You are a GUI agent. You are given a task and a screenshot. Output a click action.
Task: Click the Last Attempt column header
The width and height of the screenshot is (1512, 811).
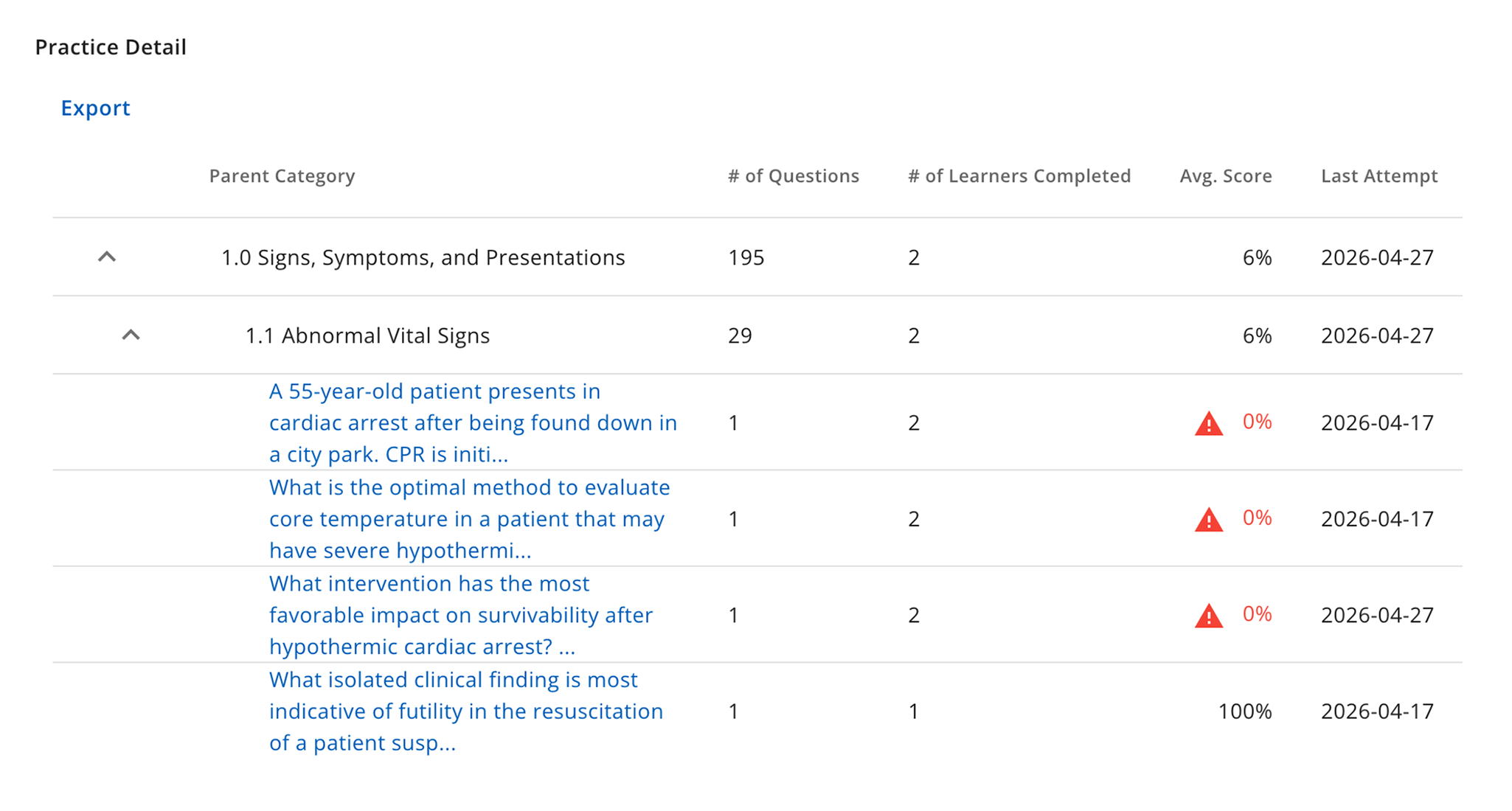coord(1379,175)
